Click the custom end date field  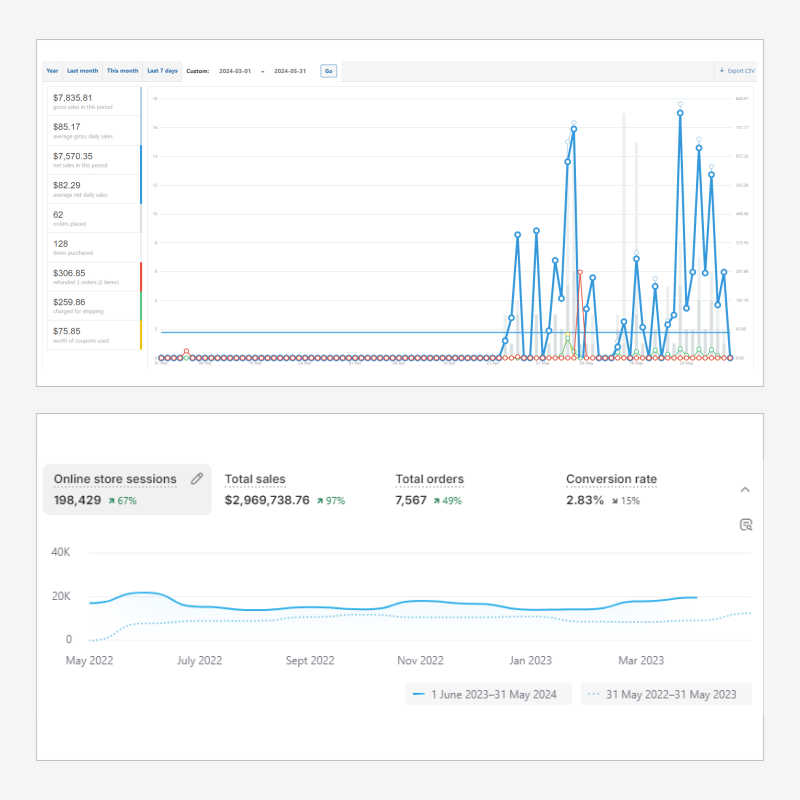288,71
